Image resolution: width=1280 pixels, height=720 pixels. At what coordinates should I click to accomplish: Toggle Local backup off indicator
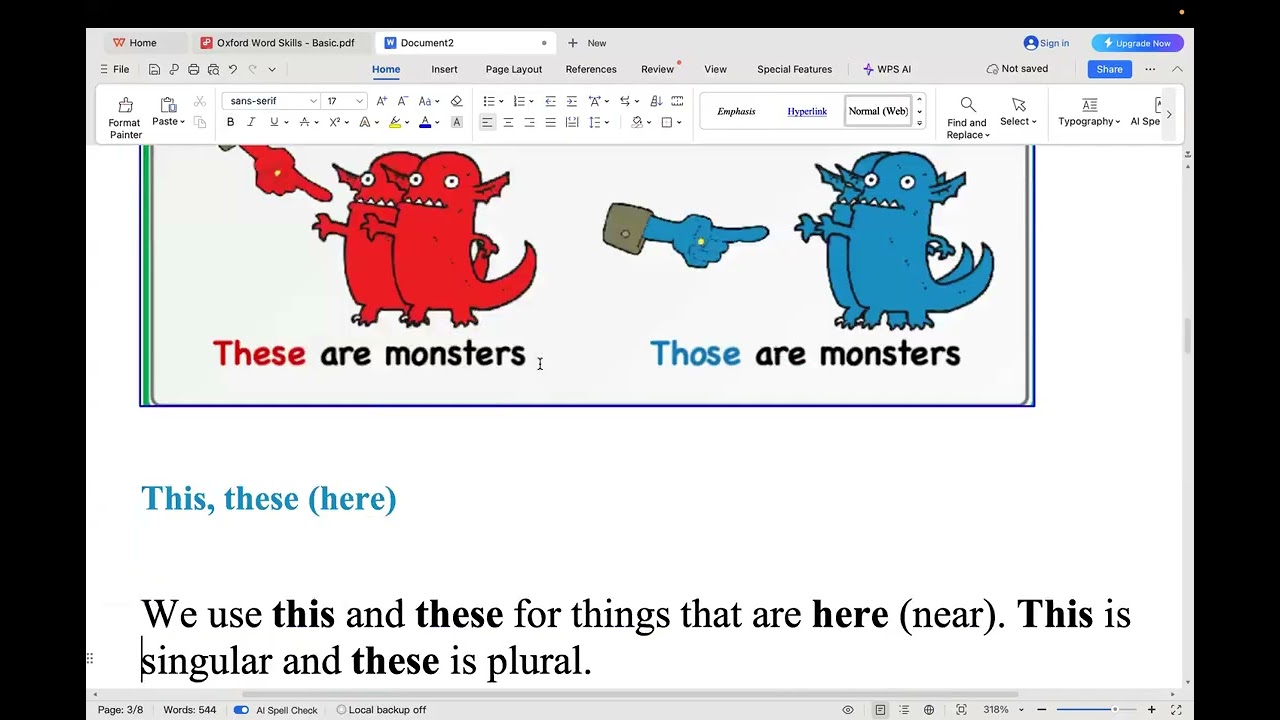[x=380, y=710]
